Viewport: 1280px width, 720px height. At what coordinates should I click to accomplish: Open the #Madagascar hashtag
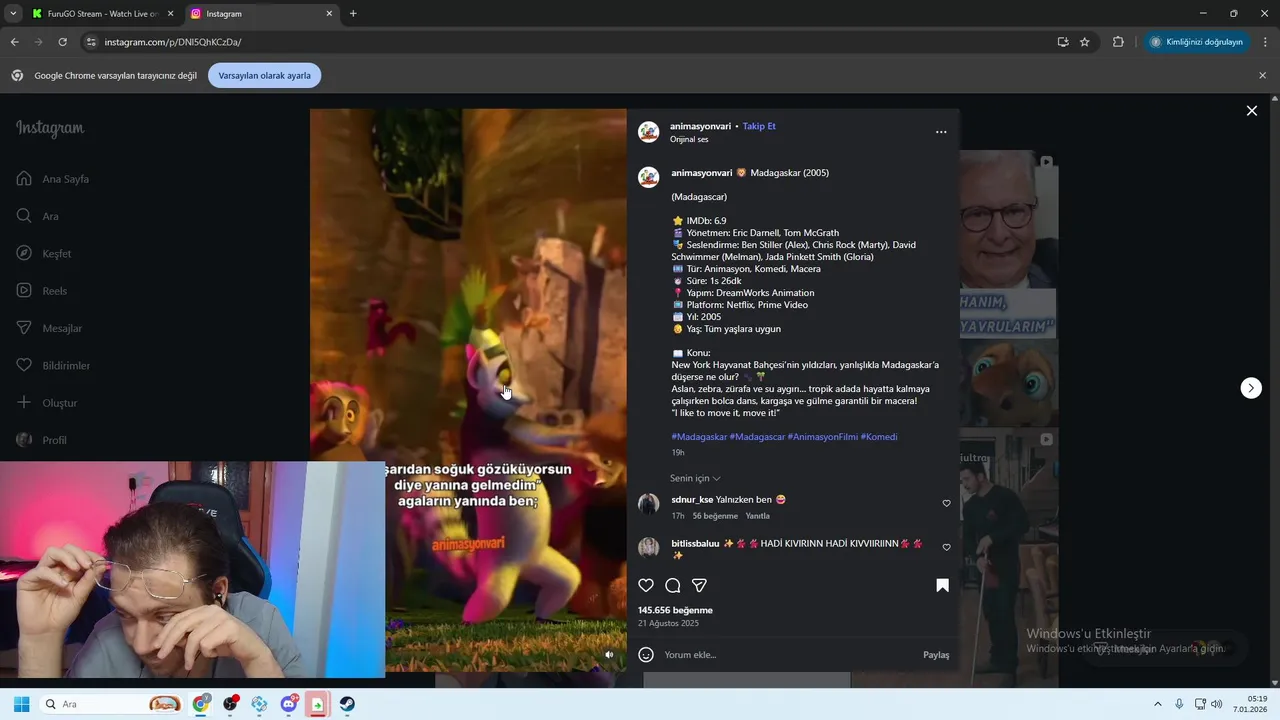tap(757, 437)
